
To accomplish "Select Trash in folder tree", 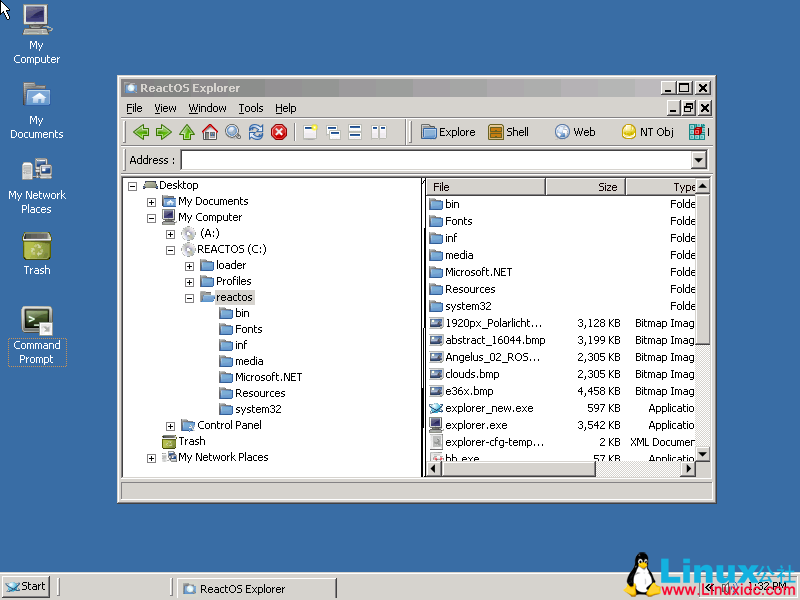I will pos(184,441).
